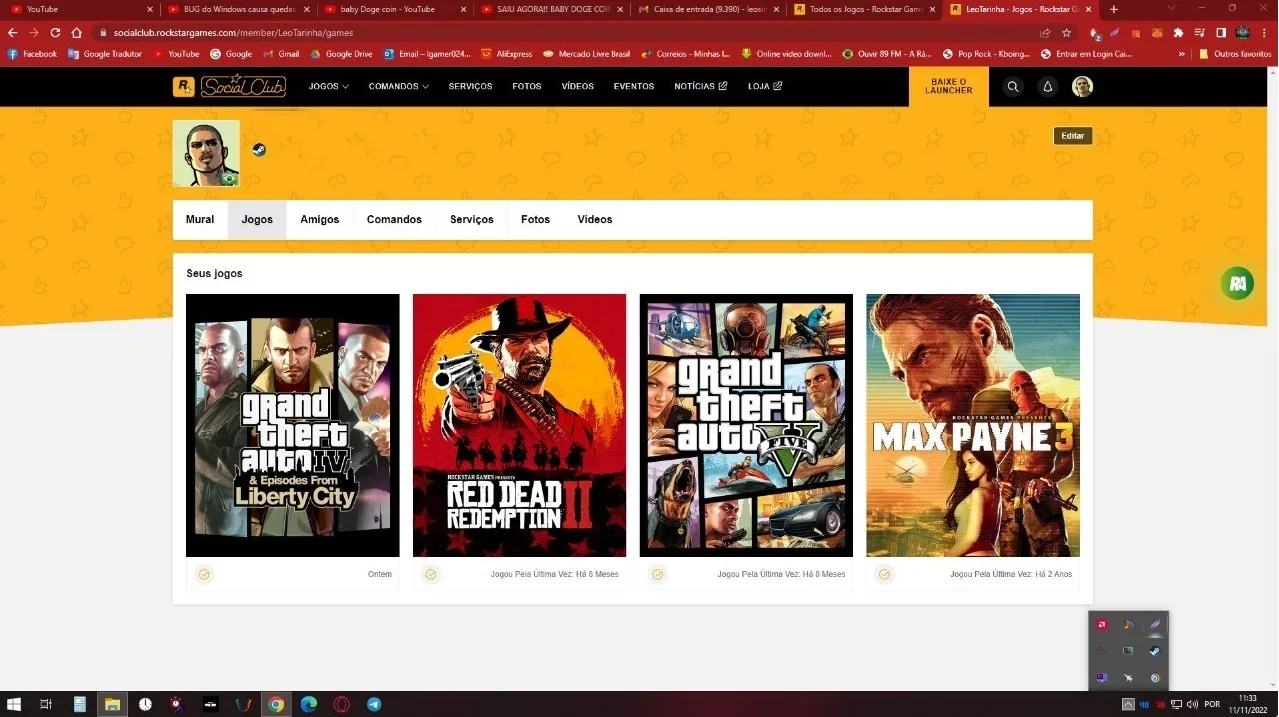Click the Steam linked-account icon beside the avatar
The image size is (1279, 717).
coord(259,150)
